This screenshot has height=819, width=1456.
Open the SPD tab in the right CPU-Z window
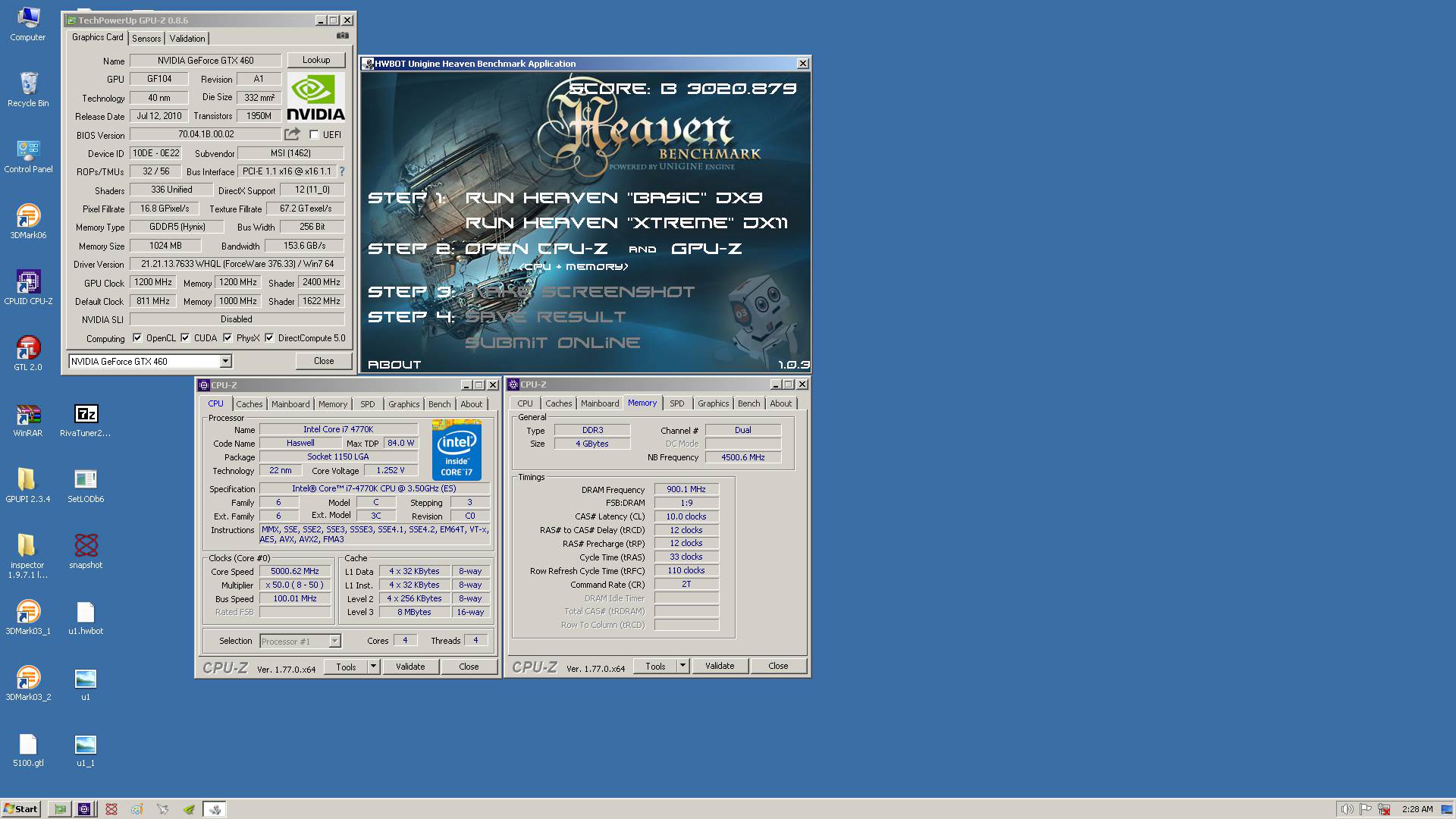677,403
